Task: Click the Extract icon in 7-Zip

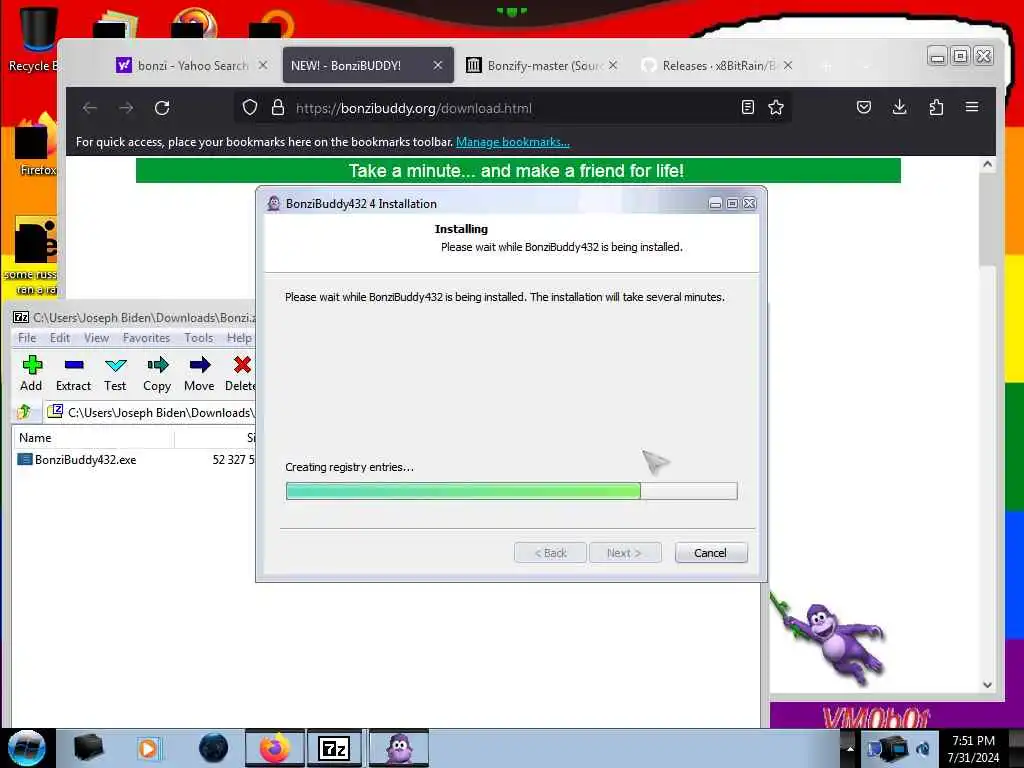Action: click(x=74, y=364)
